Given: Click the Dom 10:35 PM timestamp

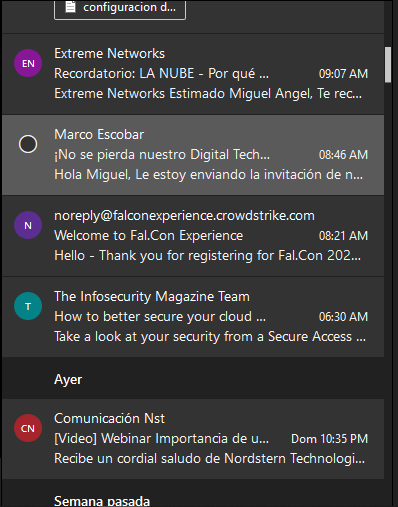Looking at the screenshot, I should (330, 439).
